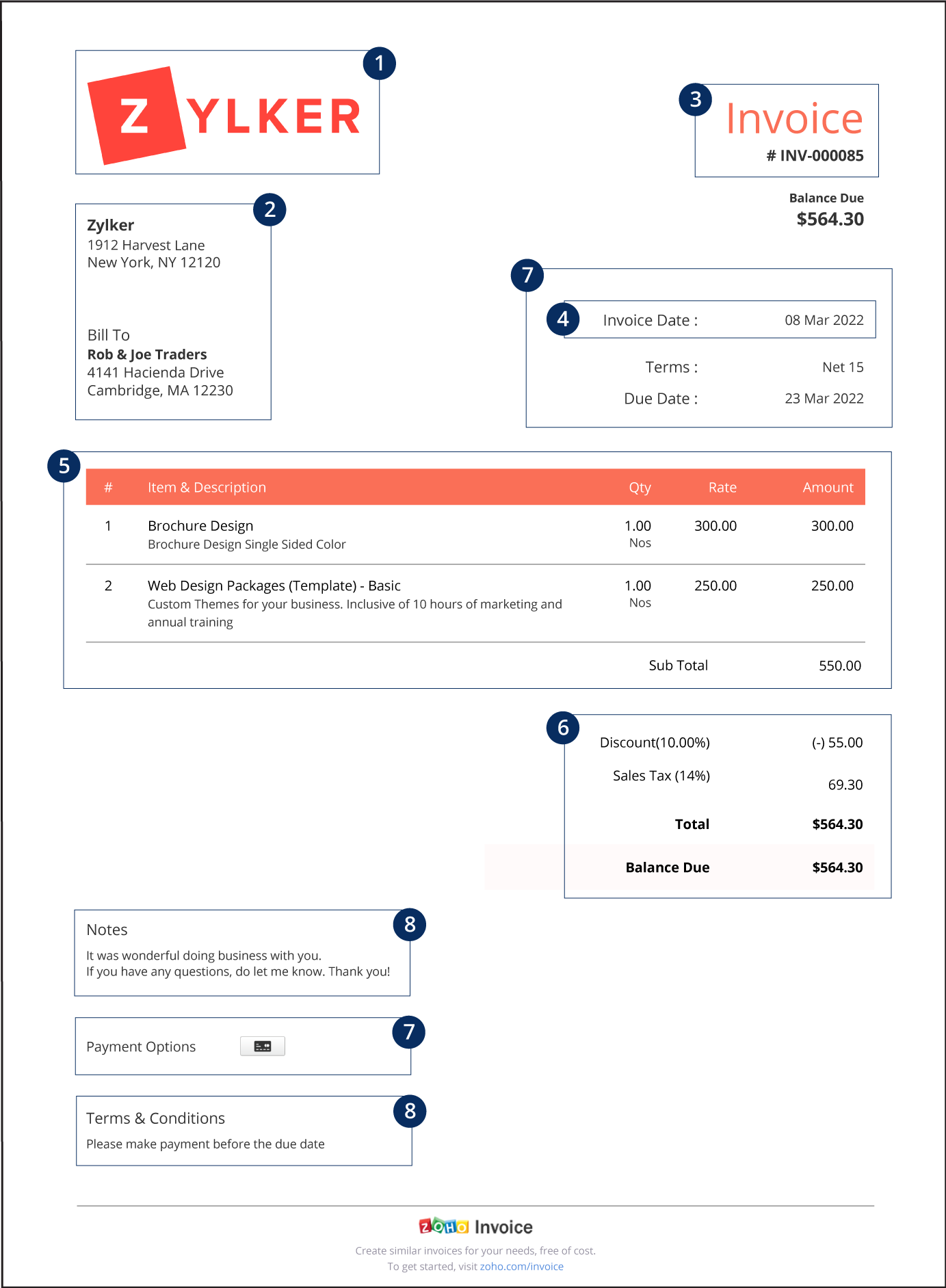
Task: Select the Brochure Design line item
Action: point(200,525)
